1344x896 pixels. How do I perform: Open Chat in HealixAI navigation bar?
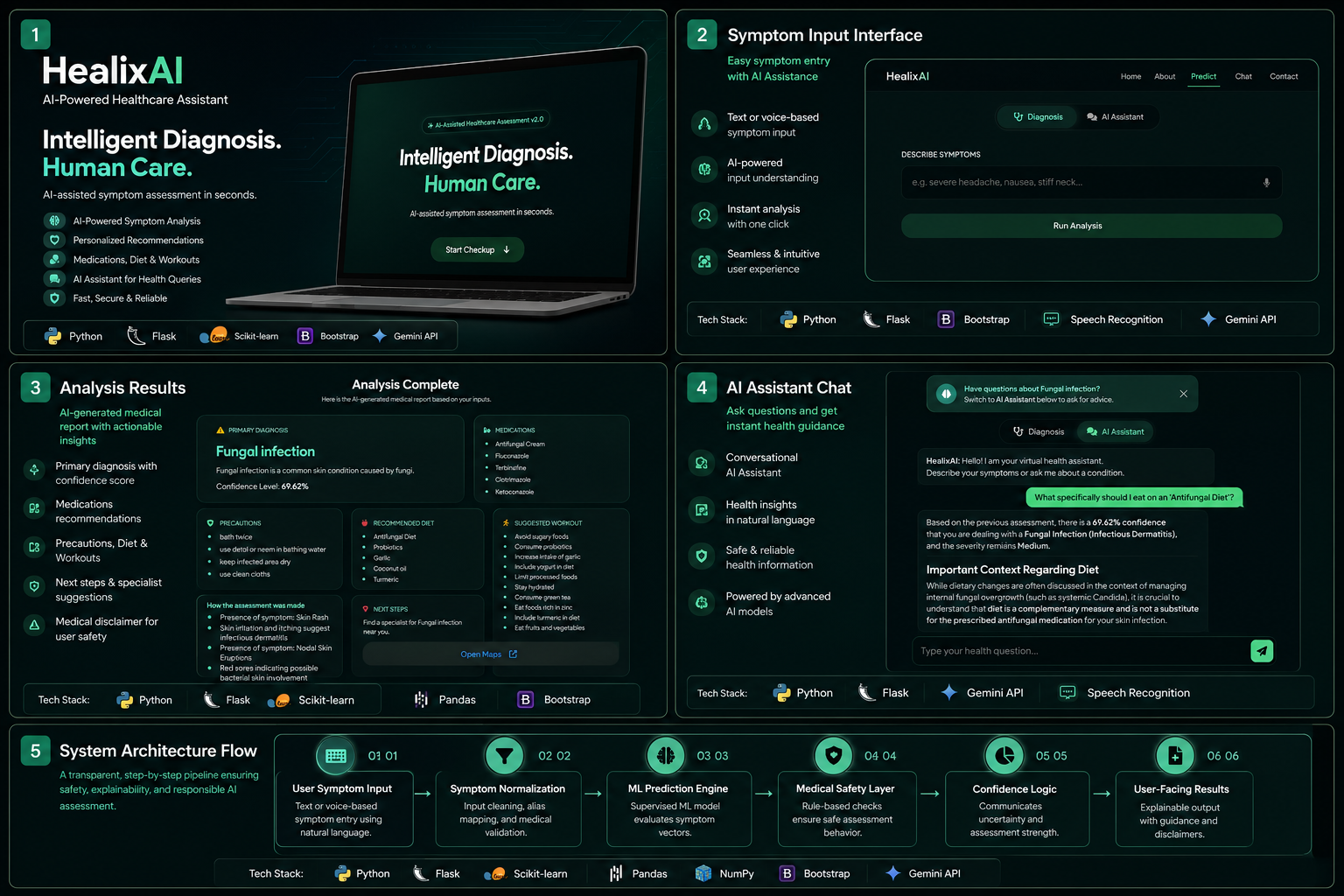point(1243,76)
